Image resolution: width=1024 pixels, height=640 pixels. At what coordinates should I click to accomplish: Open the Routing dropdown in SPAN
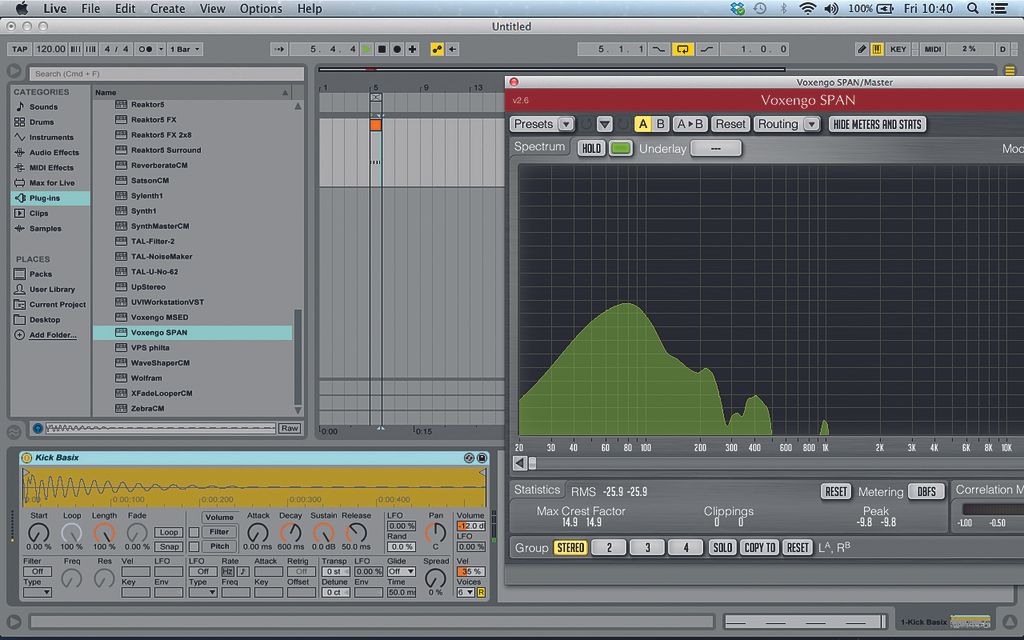tap(787, 124)
